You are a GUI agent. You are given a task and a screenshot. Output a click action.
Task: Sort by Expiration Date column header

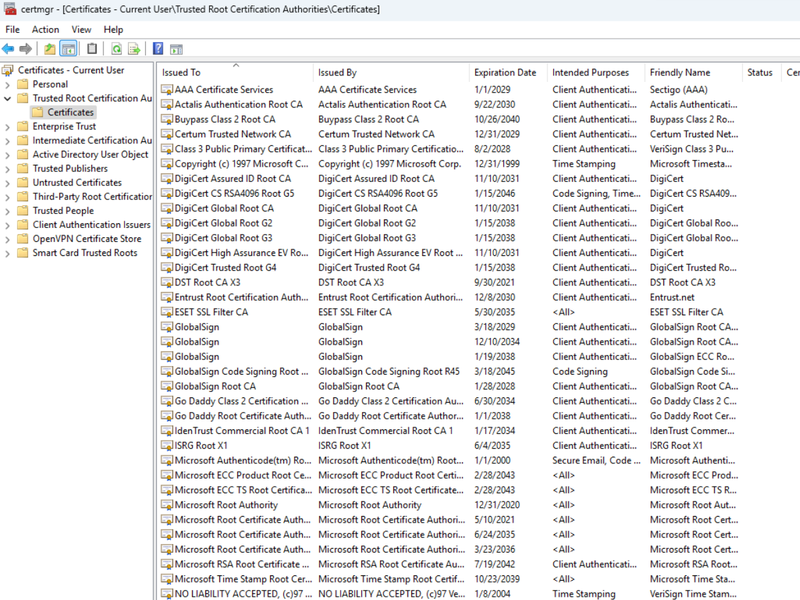[x=507, y=72]
